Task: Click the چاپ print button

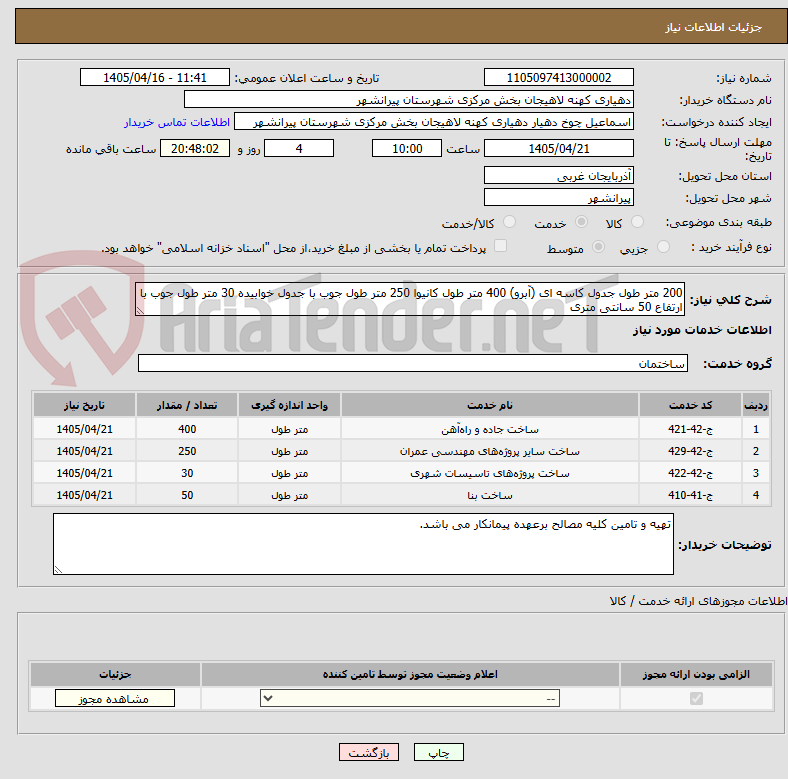Action: [x=438, y=752]
